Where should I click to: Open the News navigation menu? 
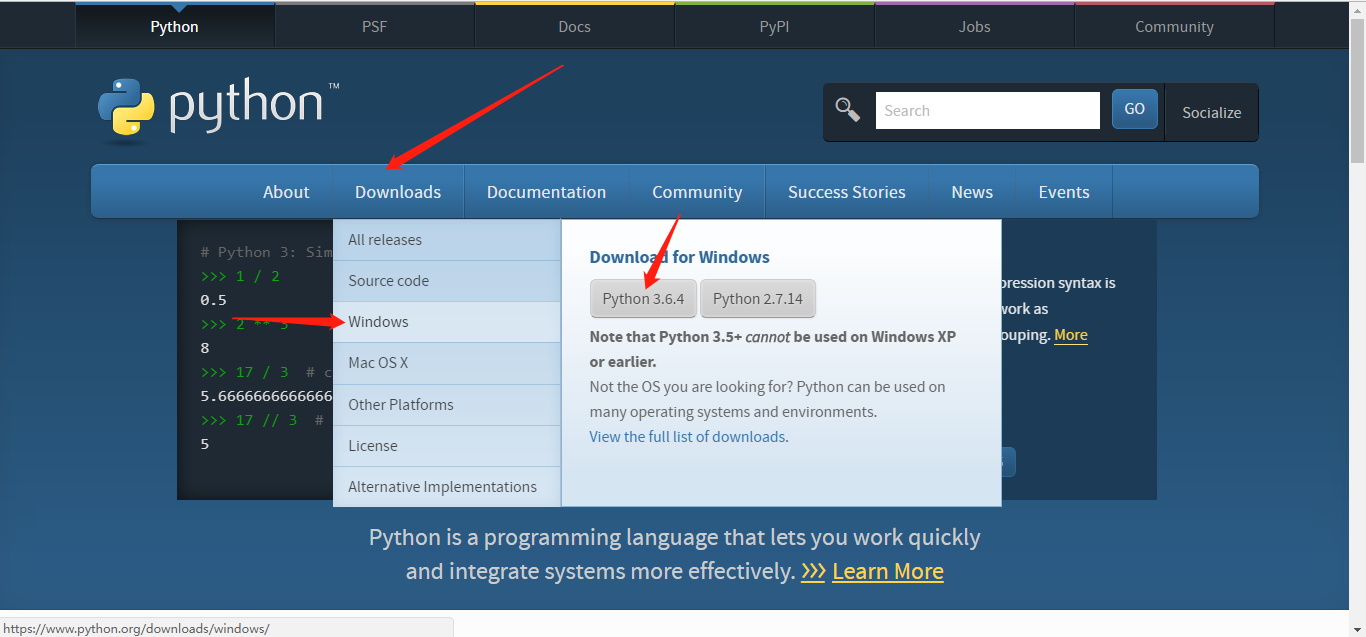click(972, 192)
